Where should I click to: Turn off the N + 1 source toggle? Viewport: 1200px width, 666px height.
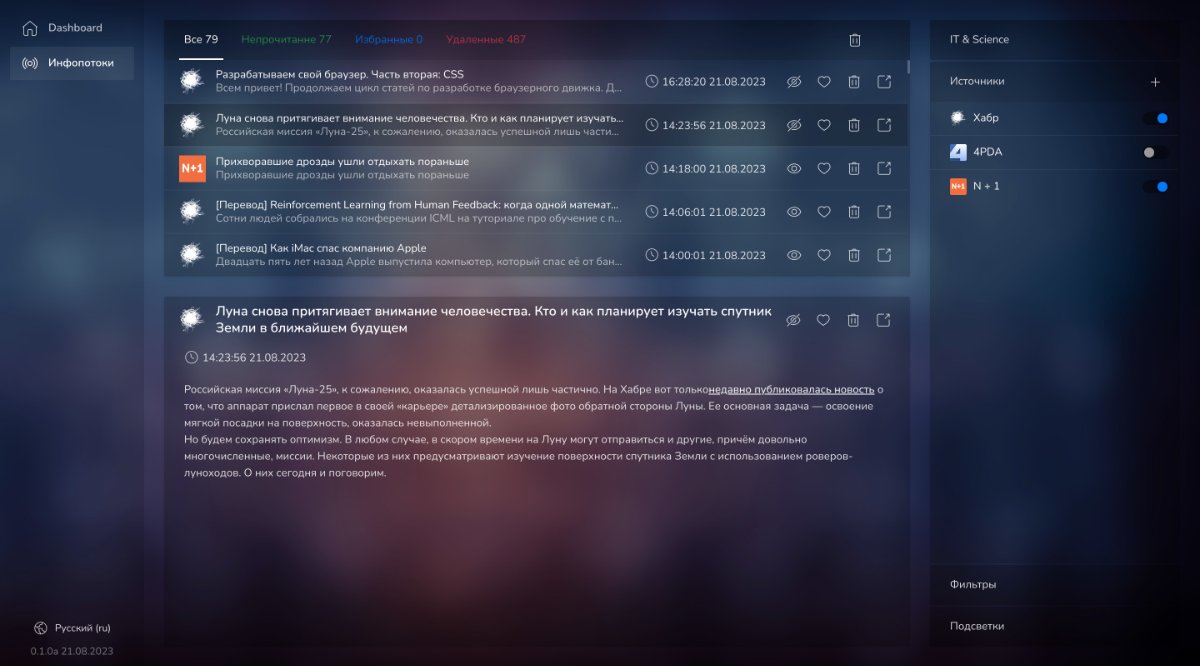coord(1155,186)
